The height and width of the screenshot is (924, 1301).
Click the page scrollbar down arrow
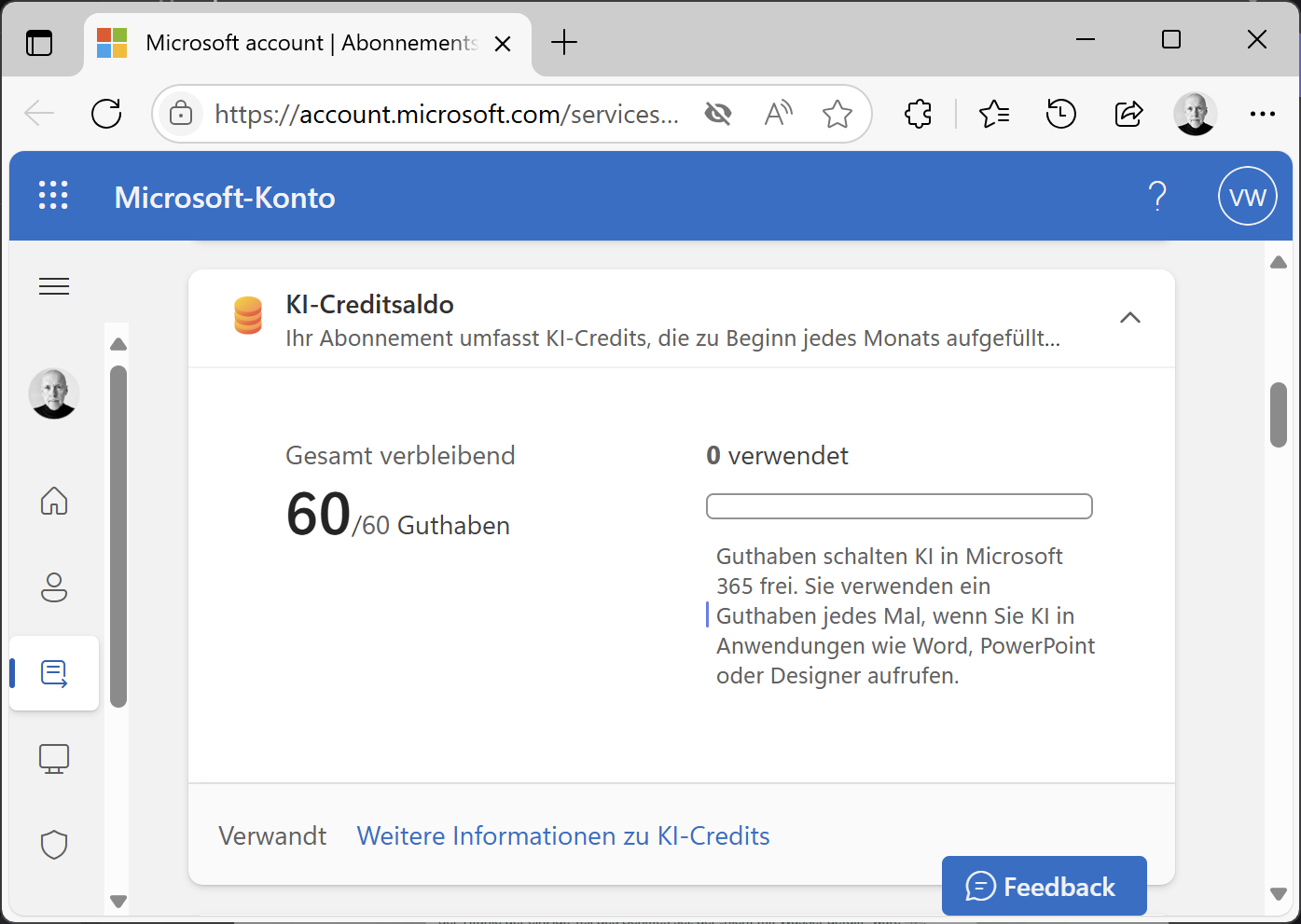(x=1279, y=894)
